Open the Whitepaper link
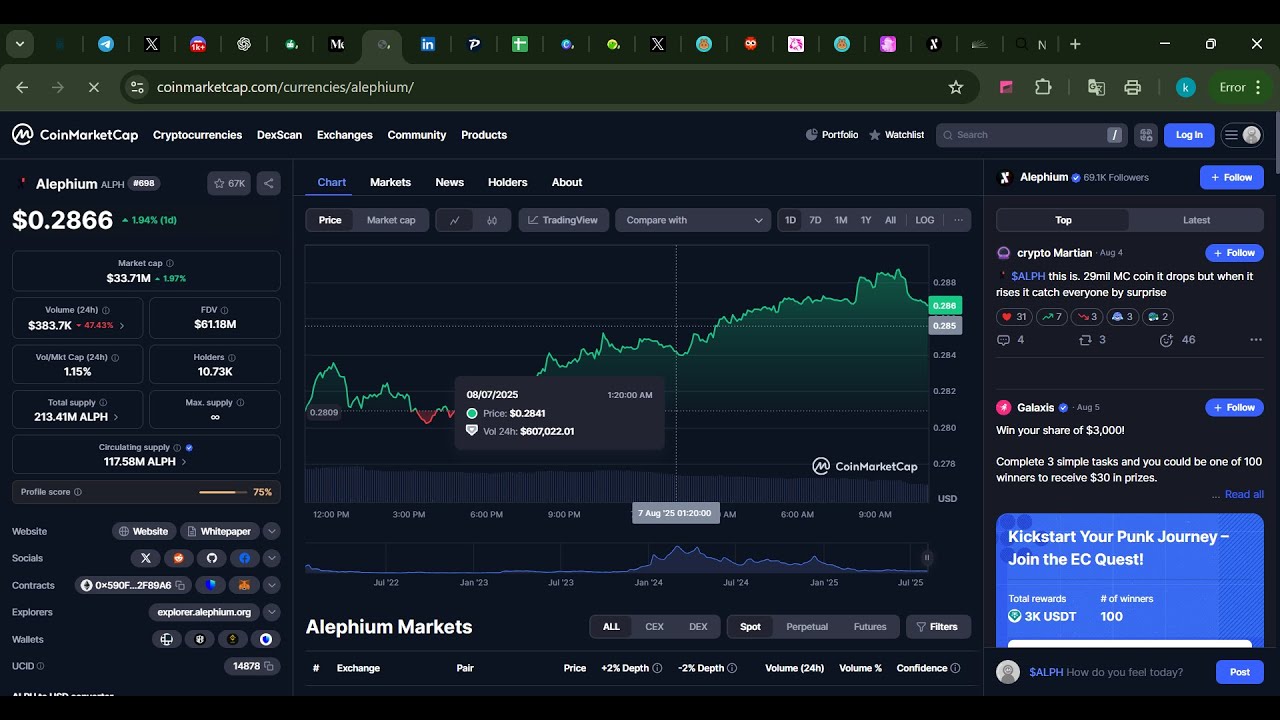The height and width of the screenshot is (720, 1280). 218,531
